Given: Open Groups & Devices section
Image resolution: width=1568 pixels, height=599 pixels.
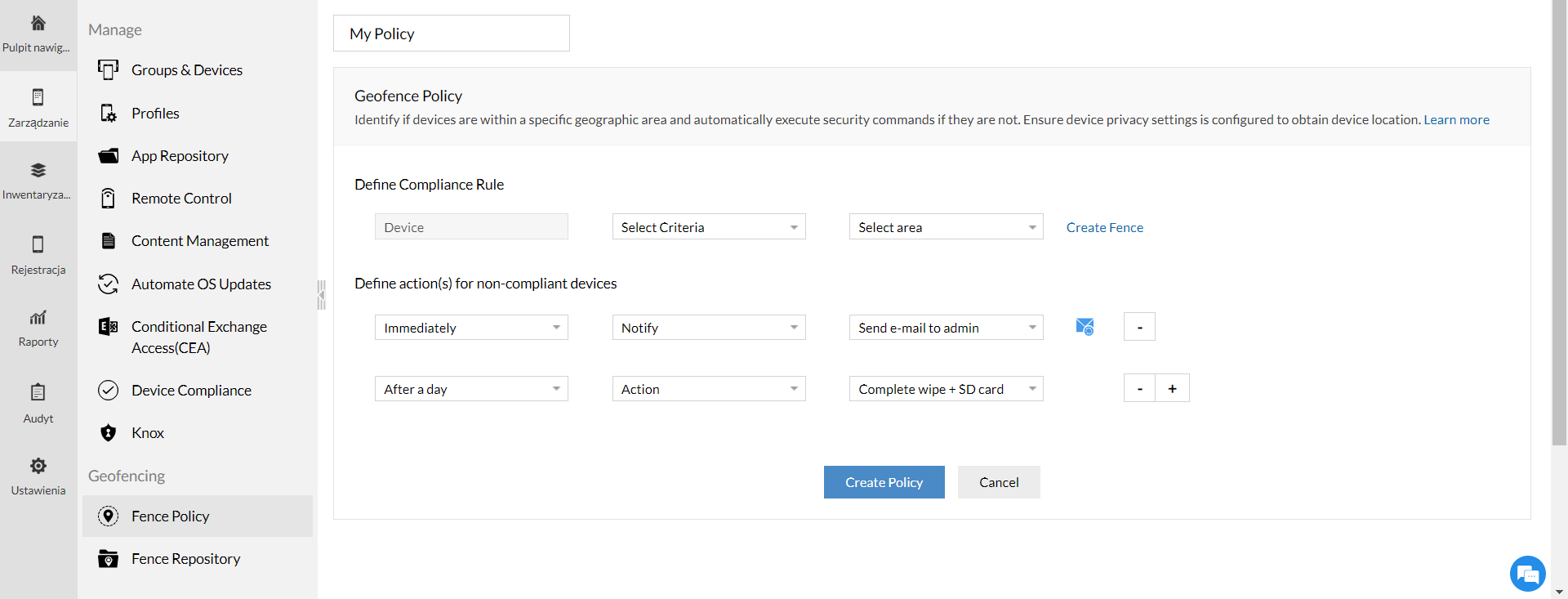Looking at the screenshot, I should point(186,70).
